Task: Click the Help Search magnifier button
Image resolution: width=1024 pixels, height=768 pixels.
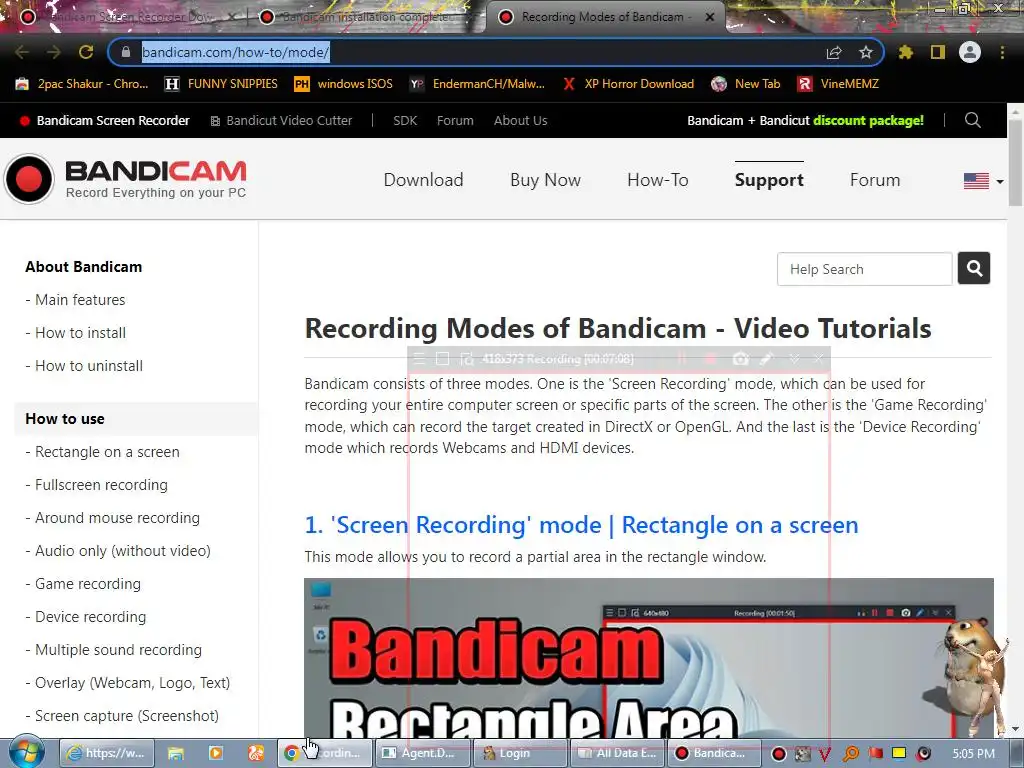Action: pos(974,268)
